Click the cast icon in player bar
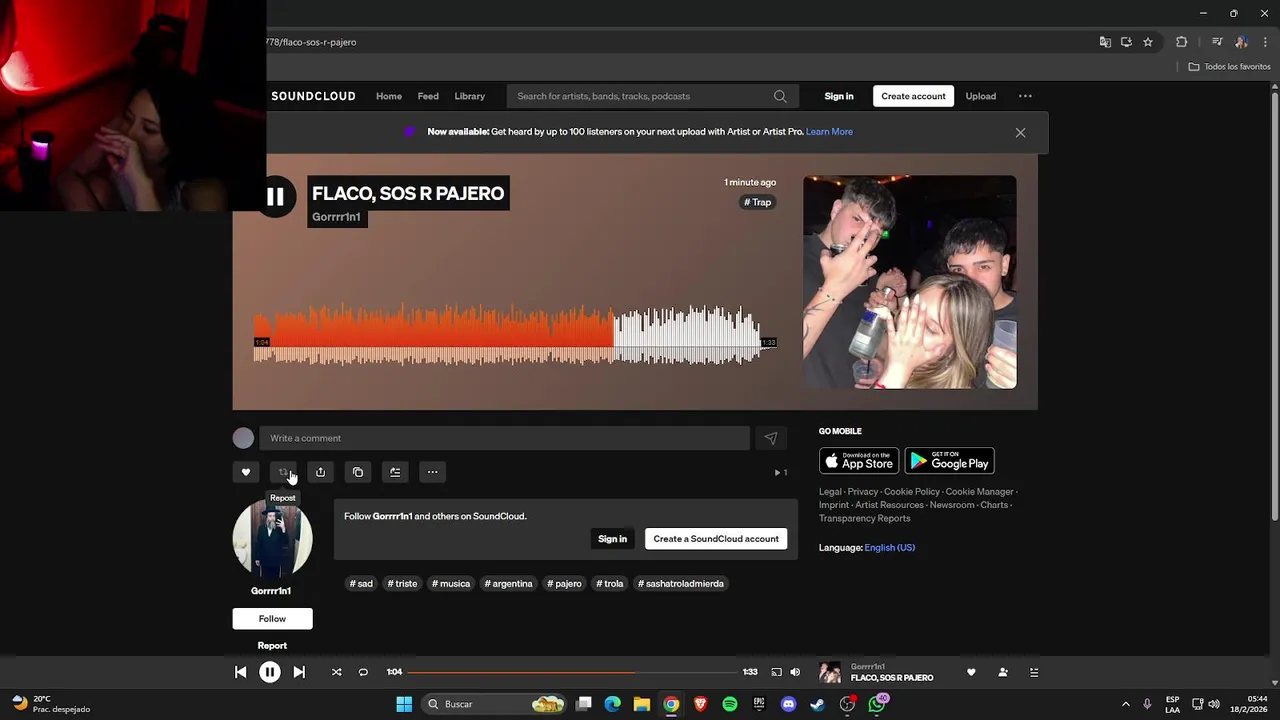Screen dimensions: 1280x720 point(776,672)
